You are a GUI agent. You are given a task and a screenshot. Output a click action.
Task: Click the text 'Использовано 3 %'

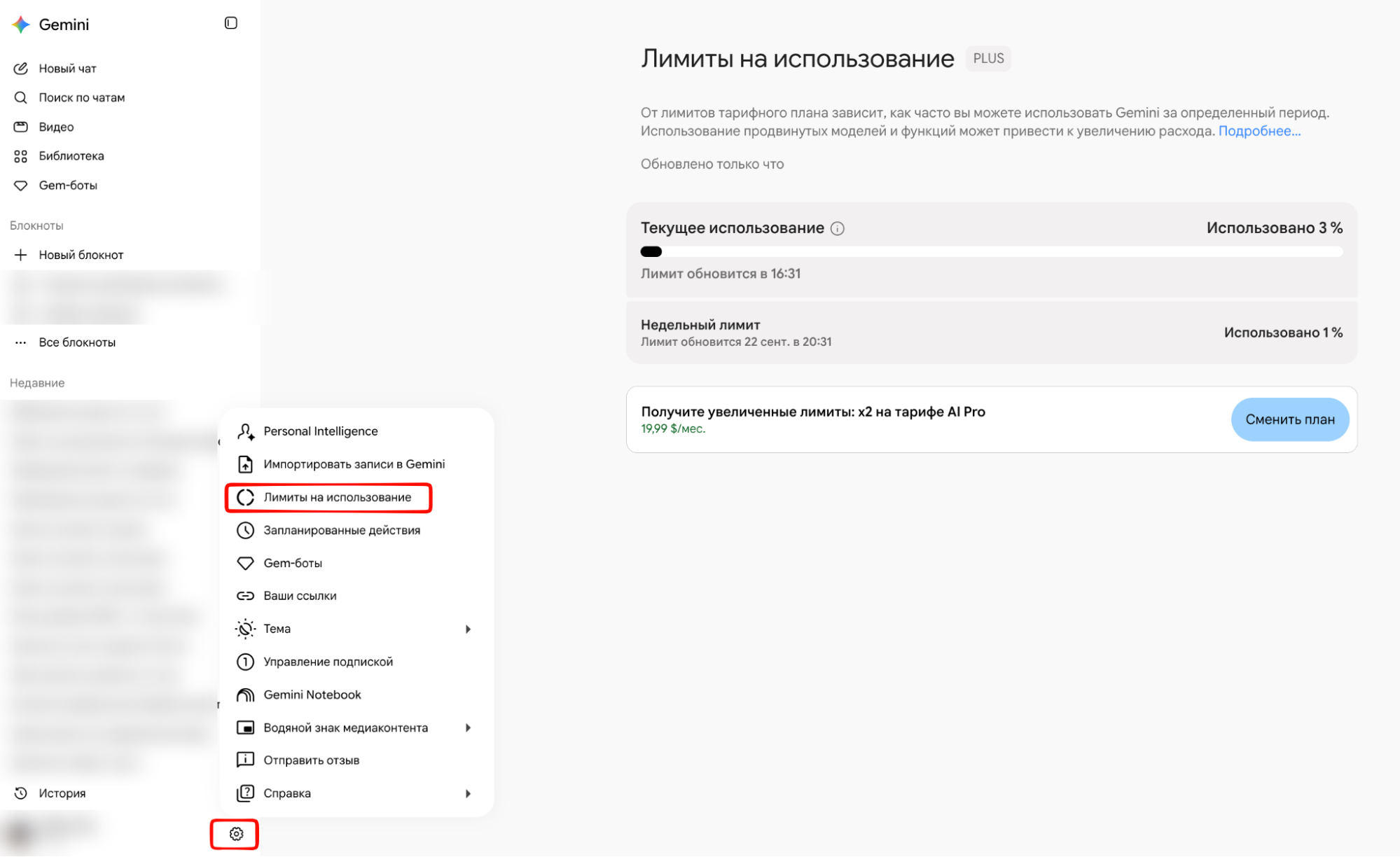click(x=1274, y=228)
